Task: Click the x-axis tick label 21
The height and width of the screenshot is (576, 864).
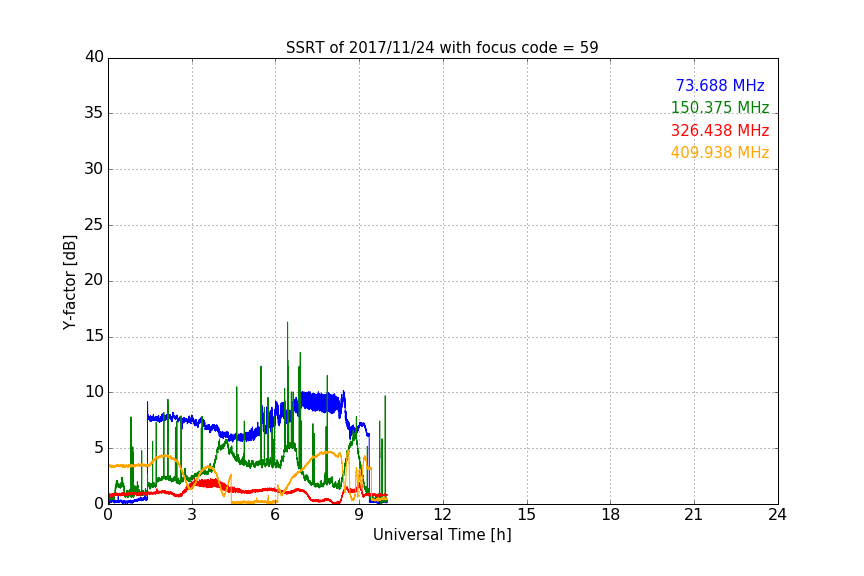Action: click(x=694, y=515)
